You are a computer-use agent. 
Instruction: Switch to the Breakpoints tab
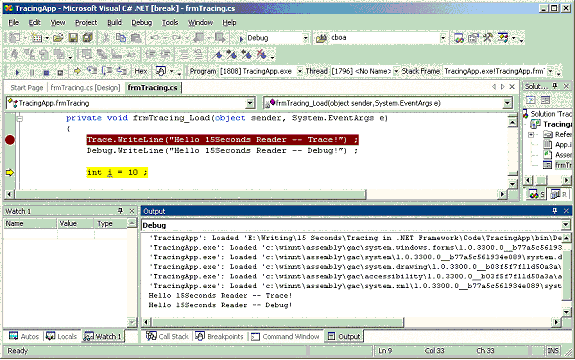(x=219, y=336)
